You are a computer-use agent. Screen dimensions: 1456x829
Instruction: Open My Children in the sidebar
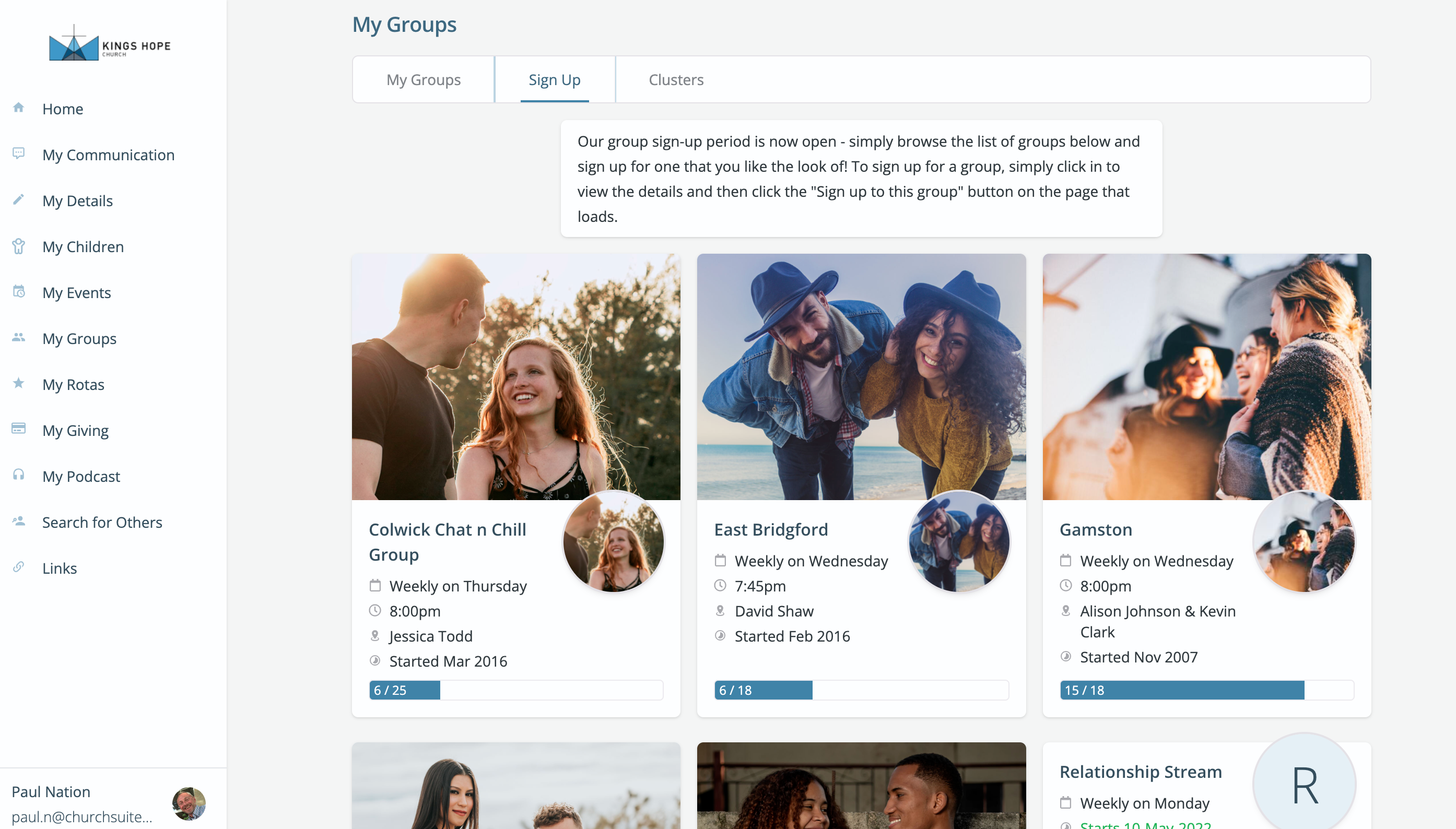tap(83, 246)
